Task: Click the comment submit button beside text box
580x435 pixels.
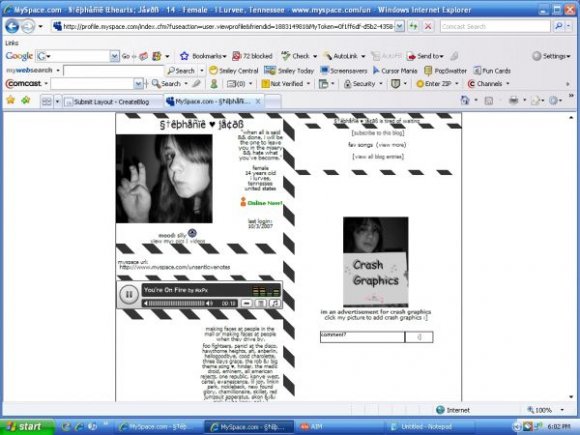Action: (419, 337)
